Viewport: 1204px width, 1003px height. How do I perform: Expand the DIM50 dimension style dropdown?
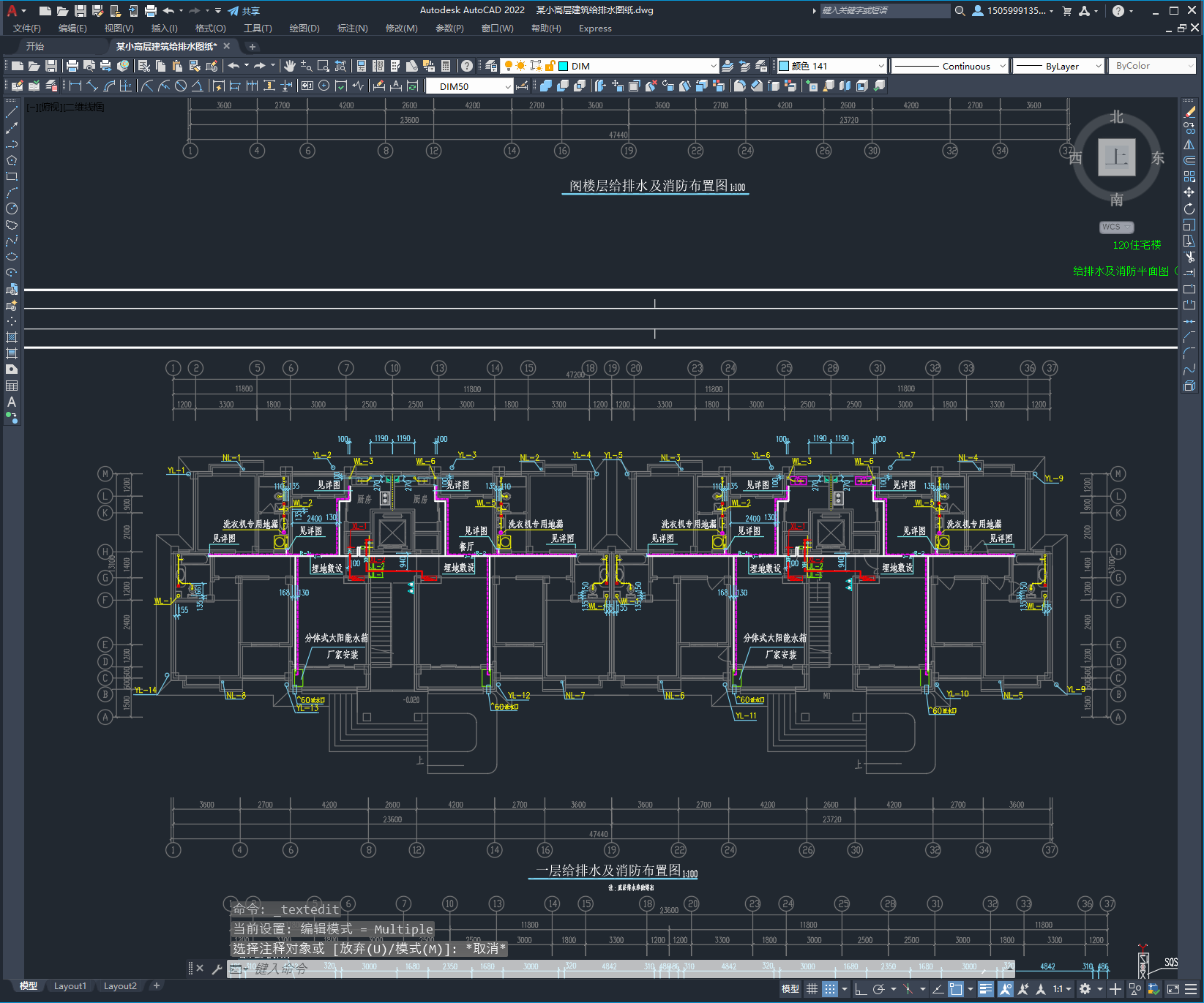[508, 86]
